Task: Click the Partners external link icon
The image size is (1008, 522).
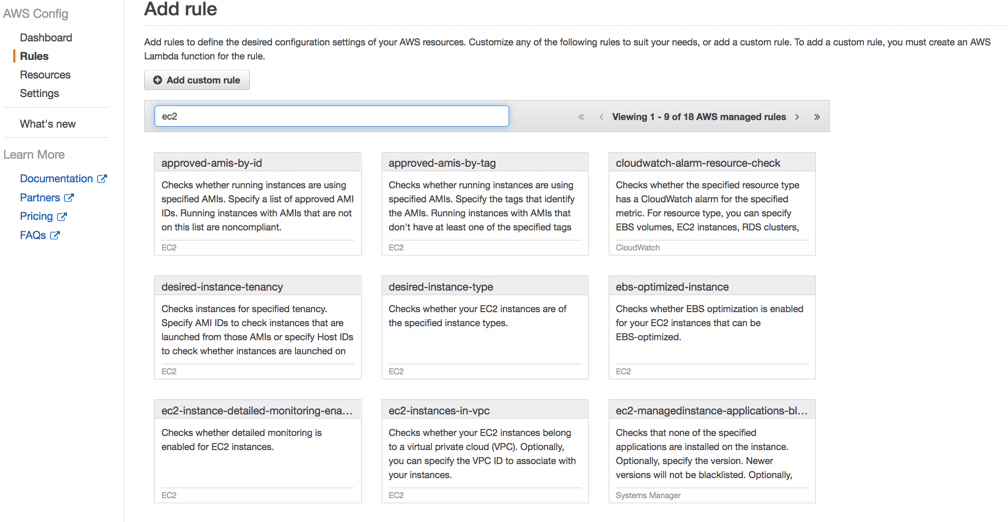Action: coord(69,198)
